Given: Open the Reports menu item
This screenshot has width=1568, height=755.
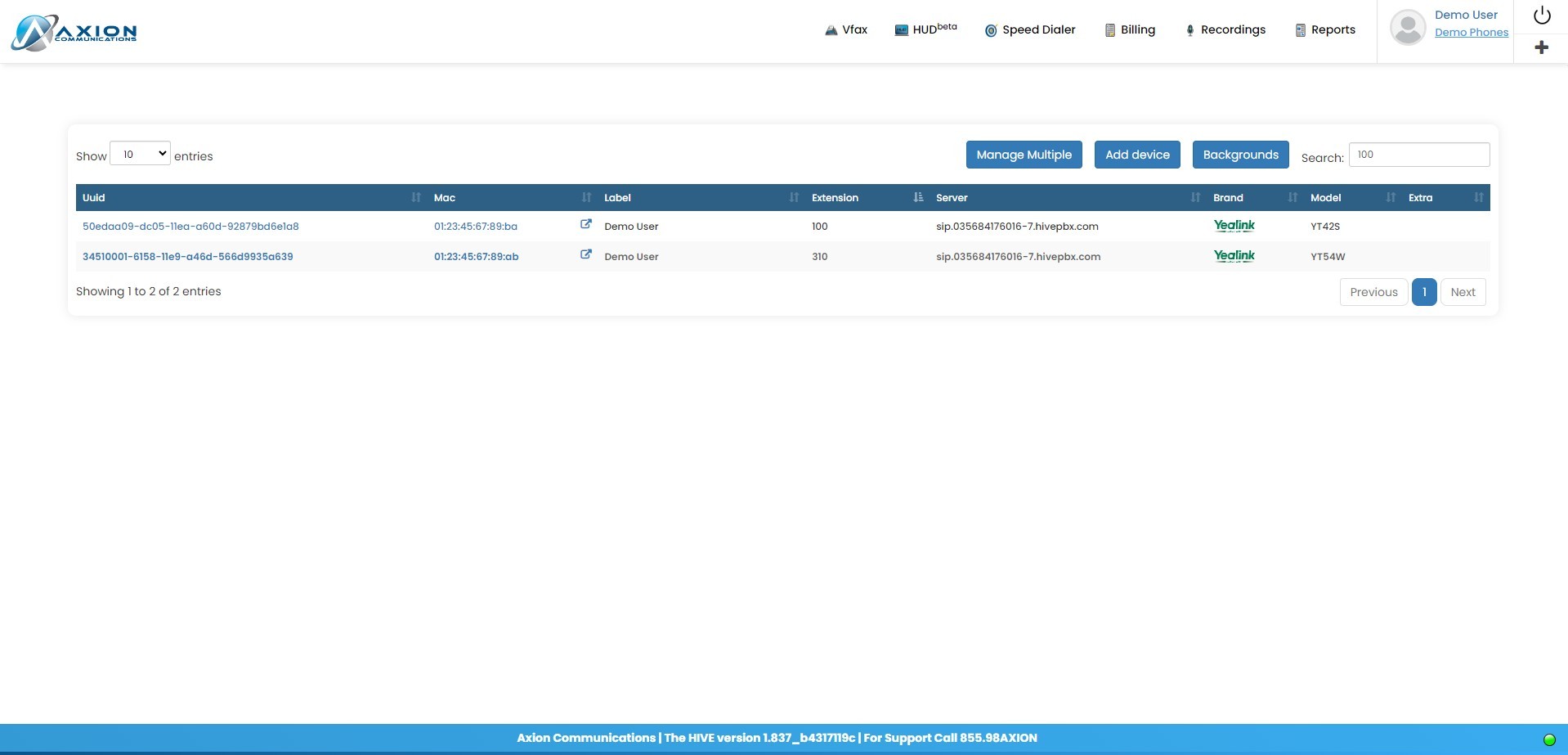Looking at the screenshot, I should 1325,30.
